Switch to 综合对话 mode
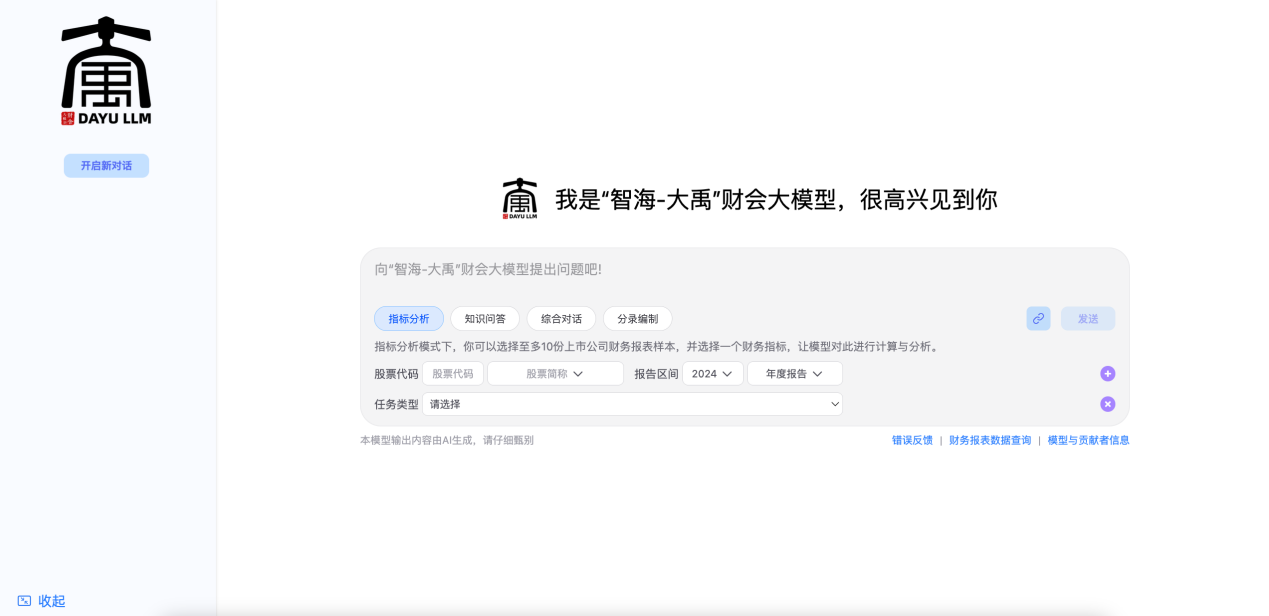Screen dimensions: 1269x616 [561, 319]
